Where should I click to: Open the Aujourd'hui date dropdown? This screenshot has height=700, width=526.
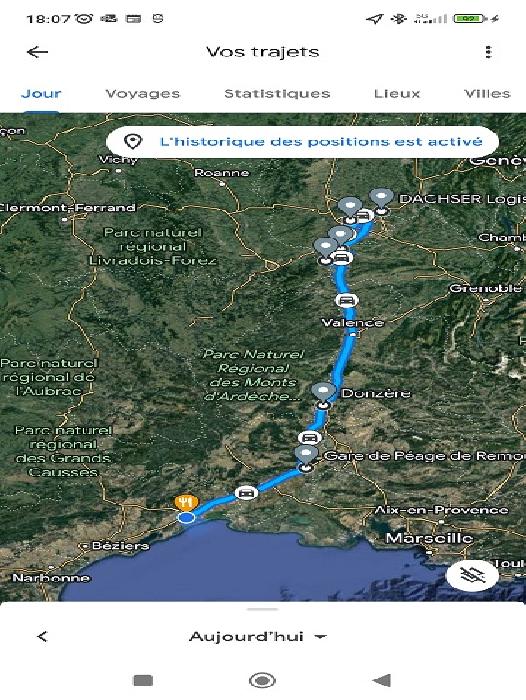point(258,637)
